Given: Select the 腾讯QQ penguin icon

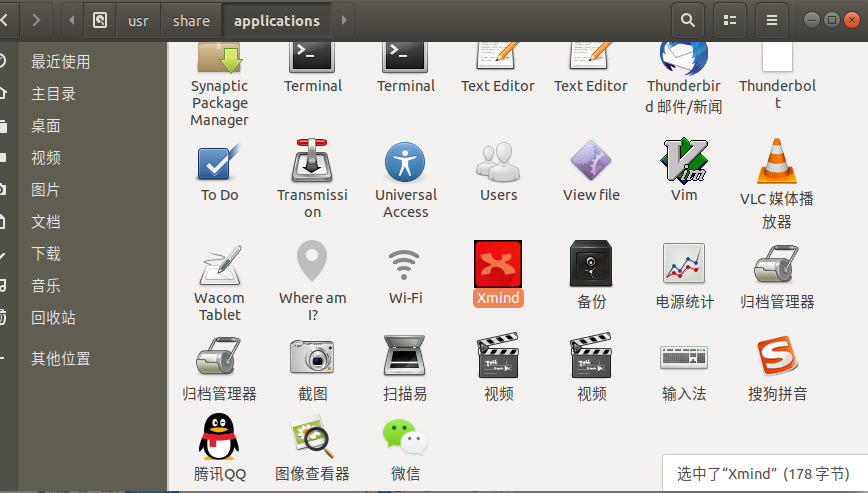Looking at the screenshot, I should click(219, 437).
